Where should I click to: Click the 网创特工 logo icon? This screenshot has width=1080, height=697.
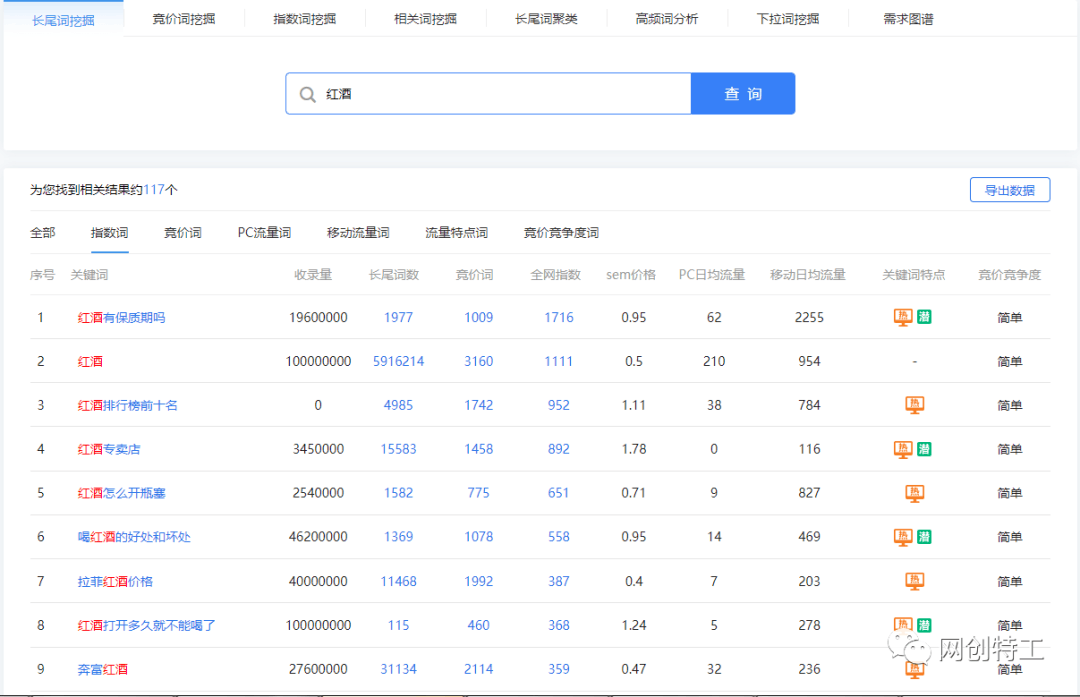tap(911, 650)
